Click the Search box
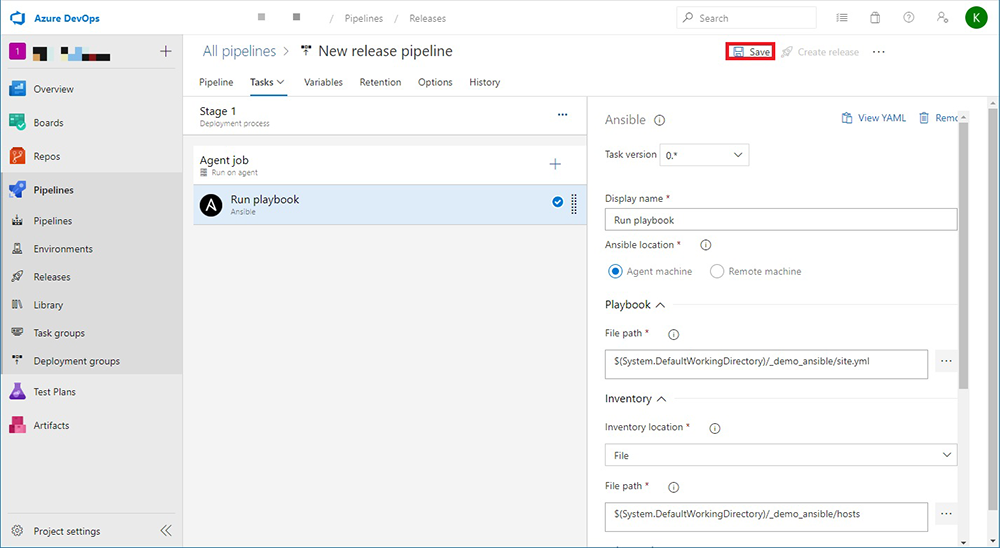This screenshot has height=548, width=1000. click(x=746, y=18)
